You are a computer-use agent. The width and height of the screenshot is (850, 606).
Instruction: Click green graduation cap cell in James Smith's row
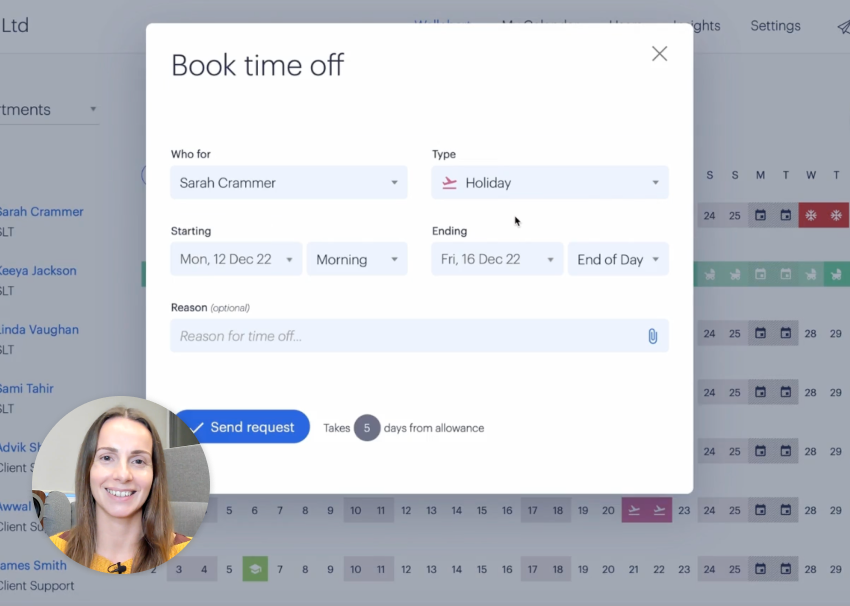255,569
